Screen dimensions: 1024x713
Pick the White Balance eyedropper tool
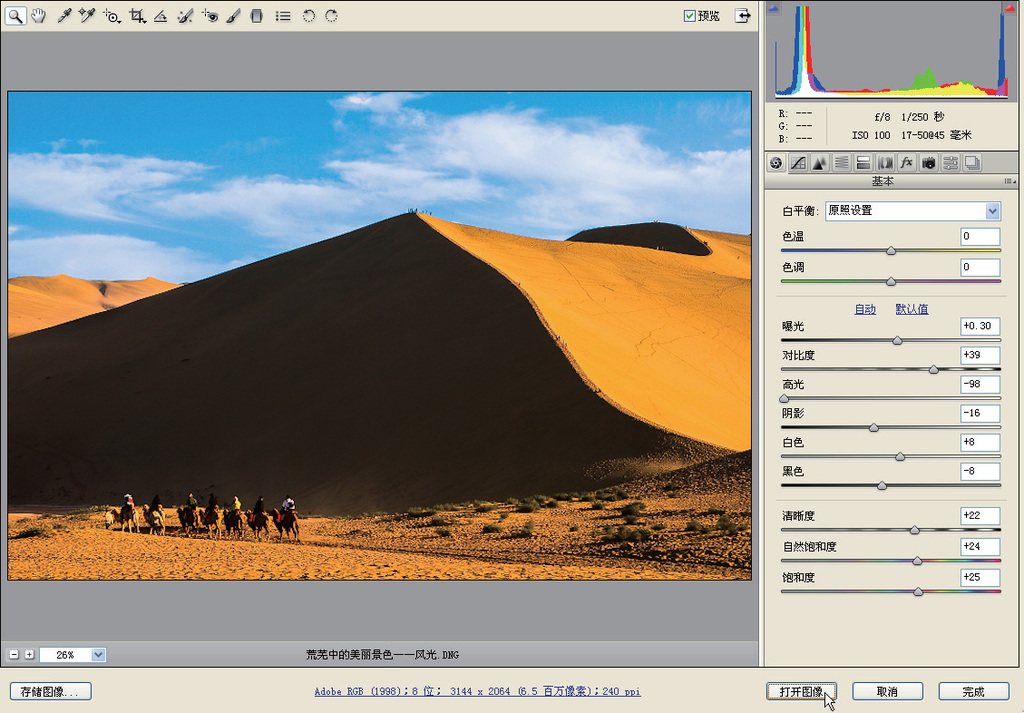pos(64,16)
